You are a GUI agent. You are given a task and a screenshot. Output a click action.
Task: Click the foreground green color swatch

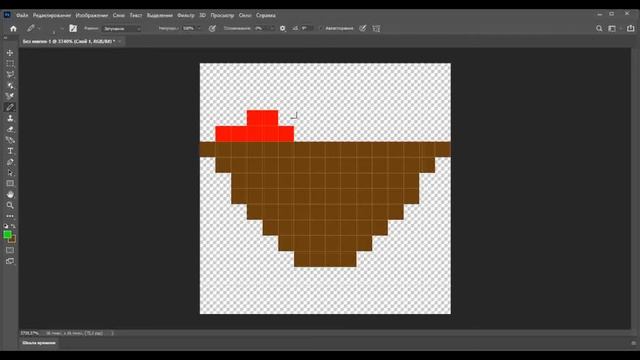(x=7, y=235)
